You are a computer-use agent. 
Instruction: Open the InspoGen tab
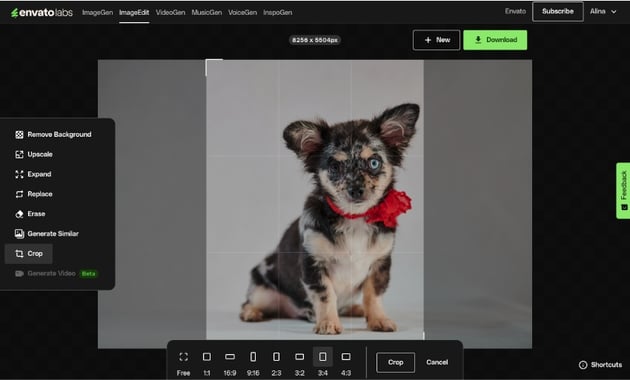(278, 12)
